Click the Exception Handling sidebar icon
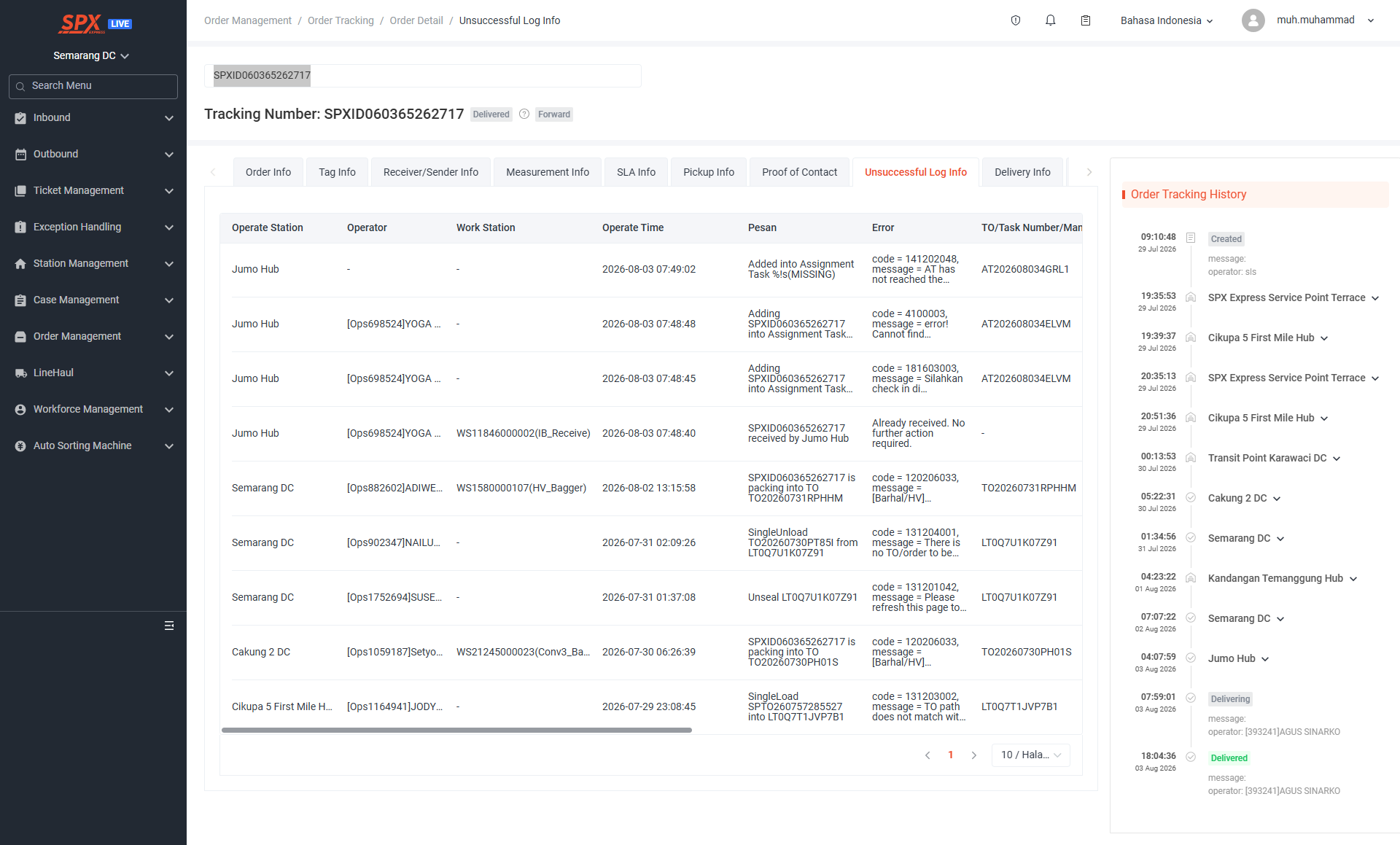Viewport: 1400px width, 845px height. click(x=20, y=227)
